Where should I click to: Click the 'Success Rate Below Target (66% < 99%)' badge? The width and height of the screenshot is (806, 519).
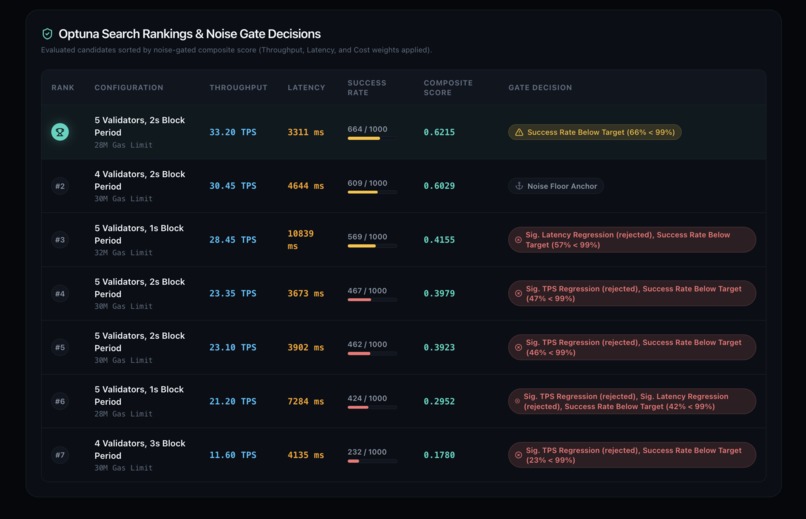click(595, 132)
